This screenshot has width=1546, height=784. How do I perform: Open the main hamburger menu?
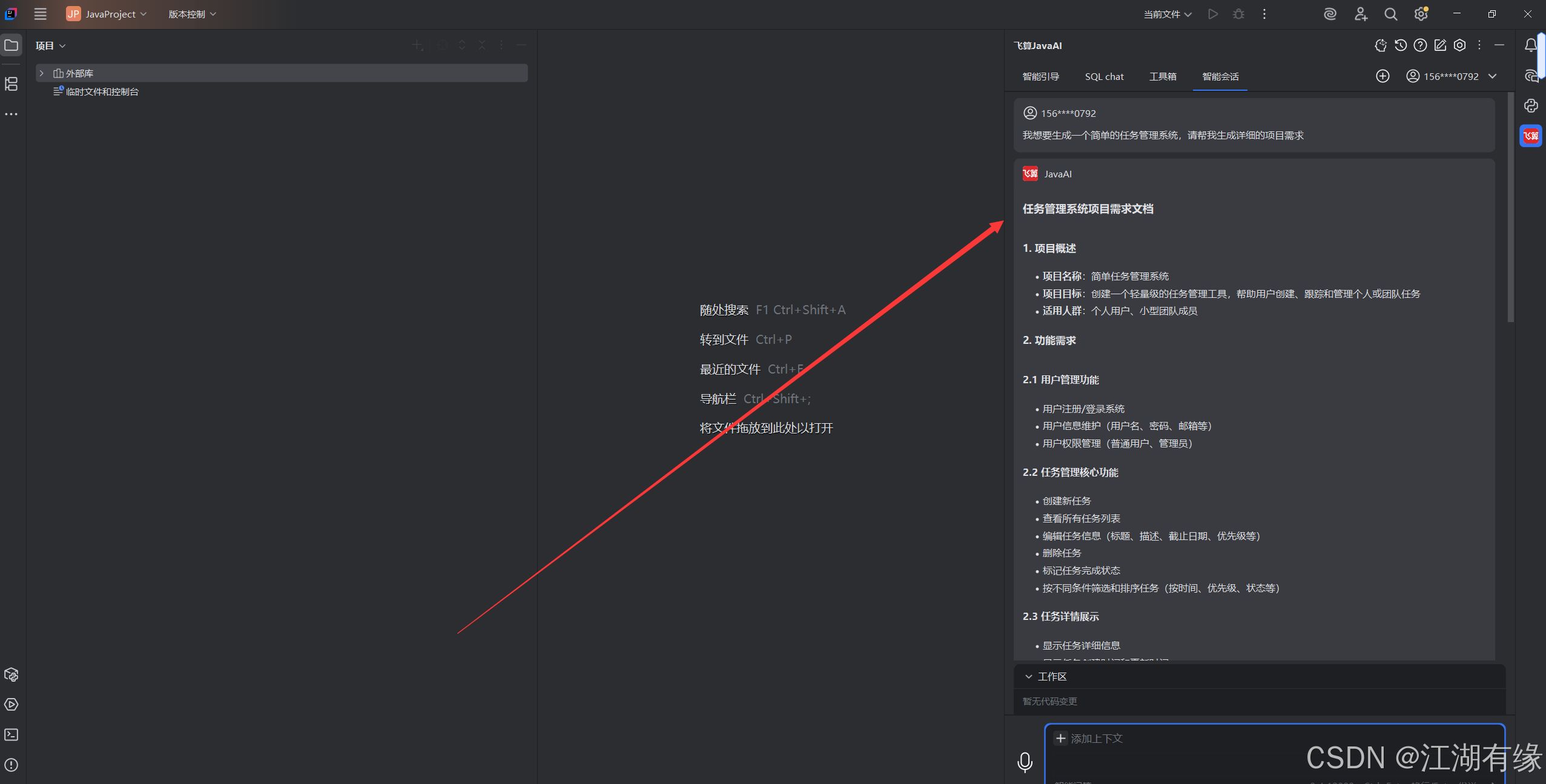[40, 14]
